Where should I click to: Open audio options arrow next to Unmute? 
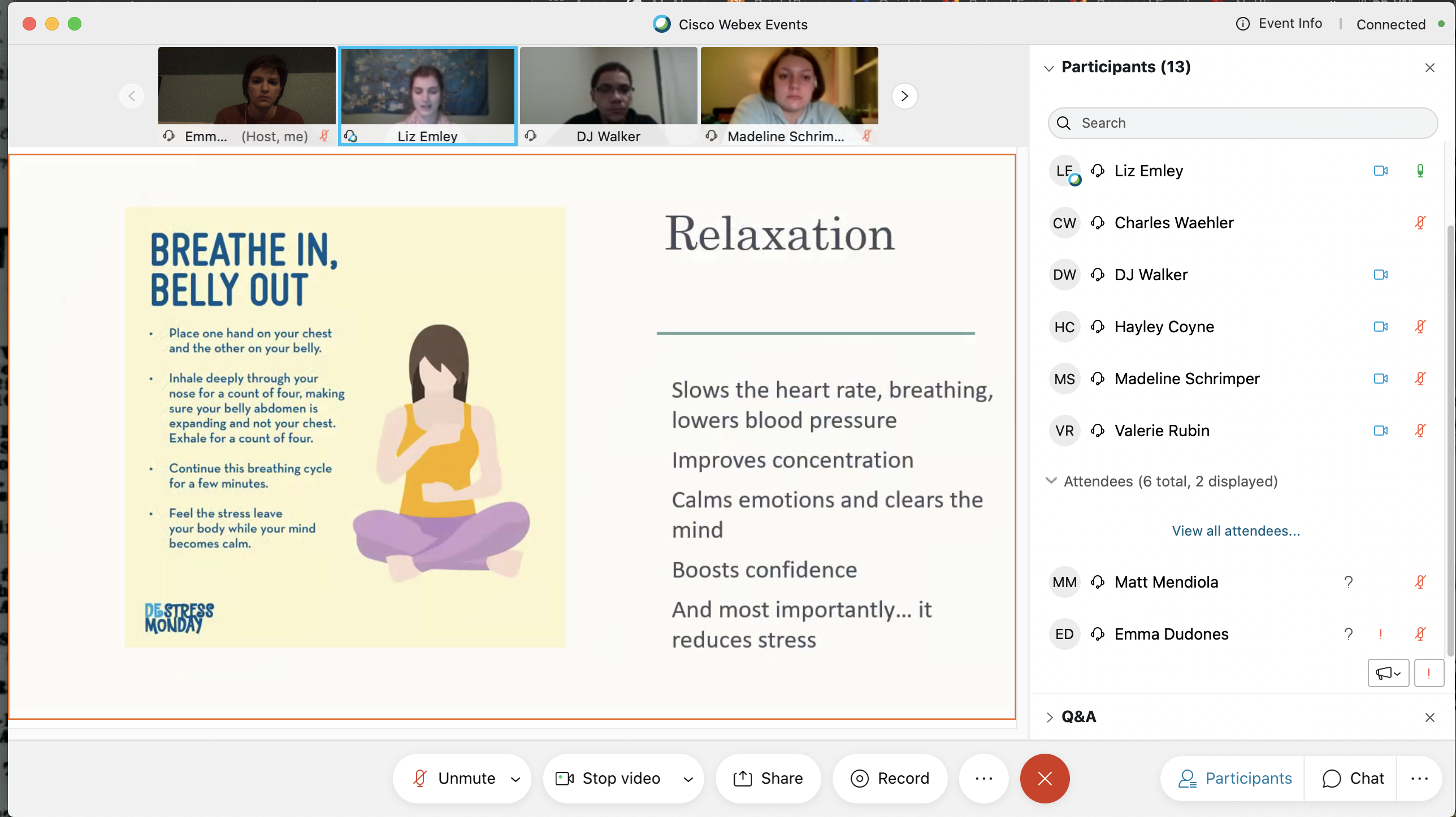tap(515, 779)
